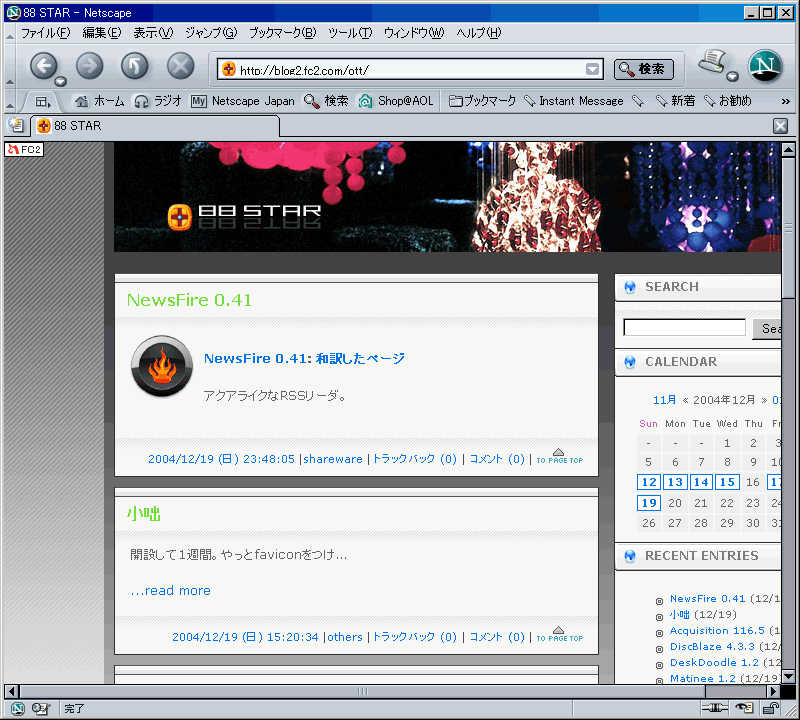Open the 表示(V) menu
The height and width of the screenshot is (720, 800).
[153, 33]
